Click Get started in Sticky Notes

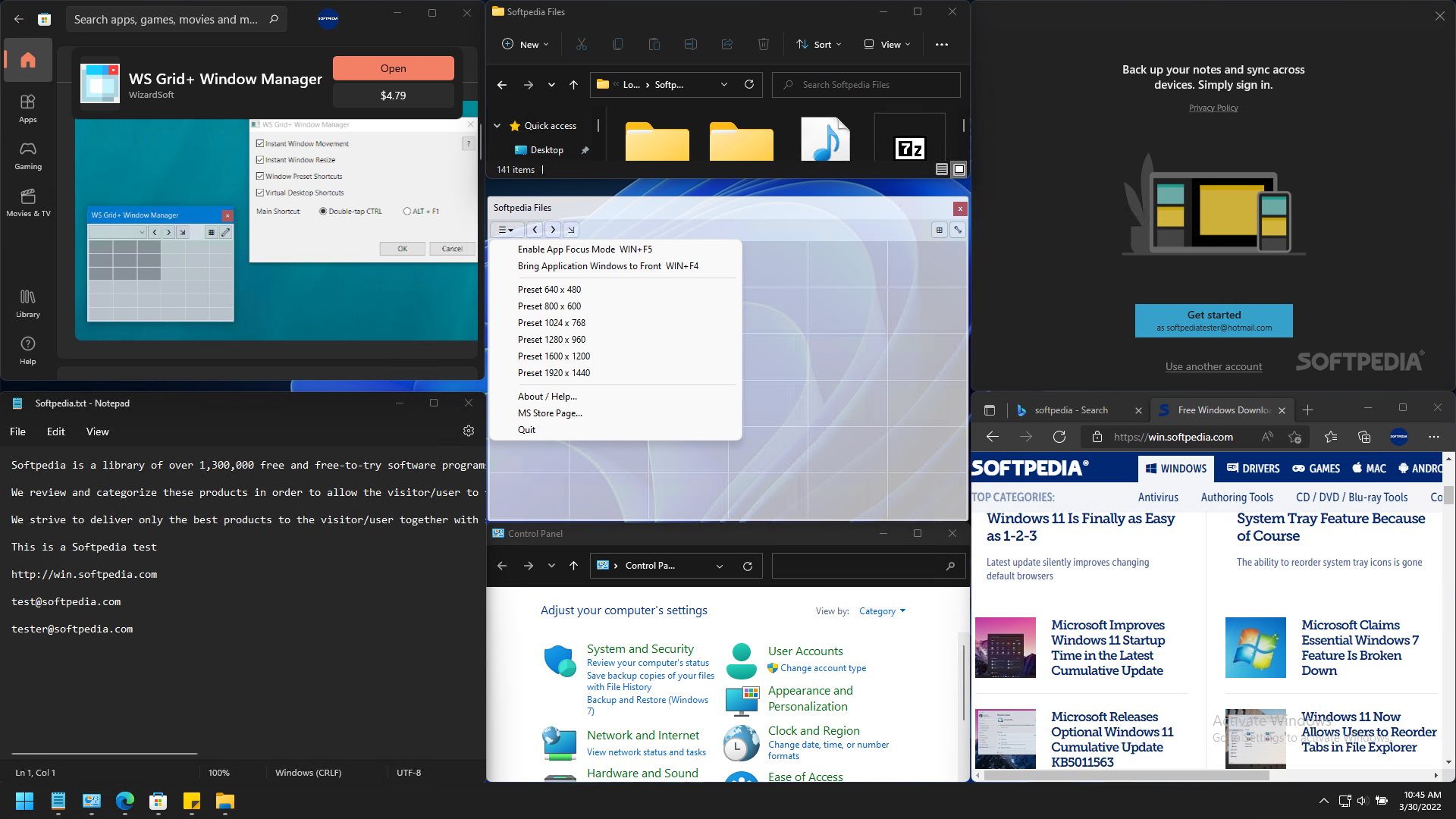pos(1213,321)
